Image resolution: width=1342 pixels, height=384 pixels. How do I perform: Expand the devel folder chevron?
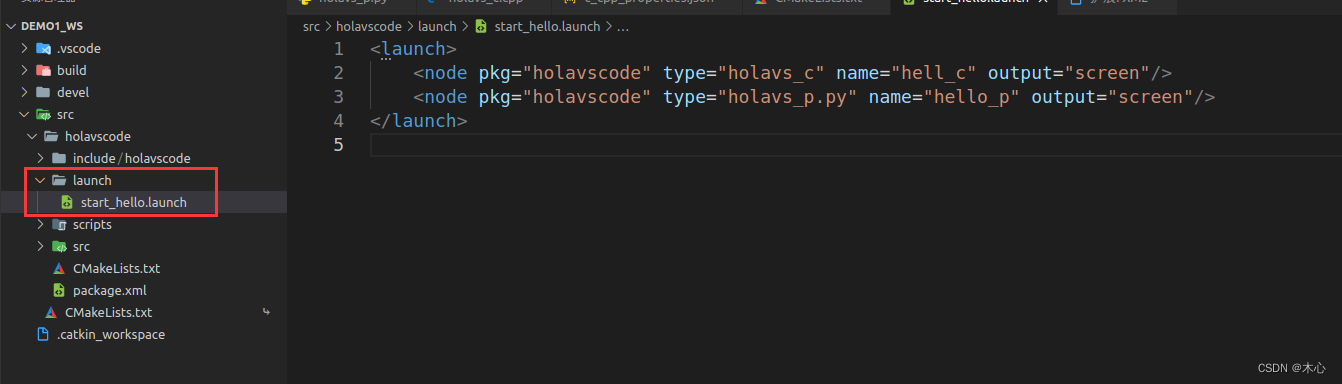click(25, 92)
